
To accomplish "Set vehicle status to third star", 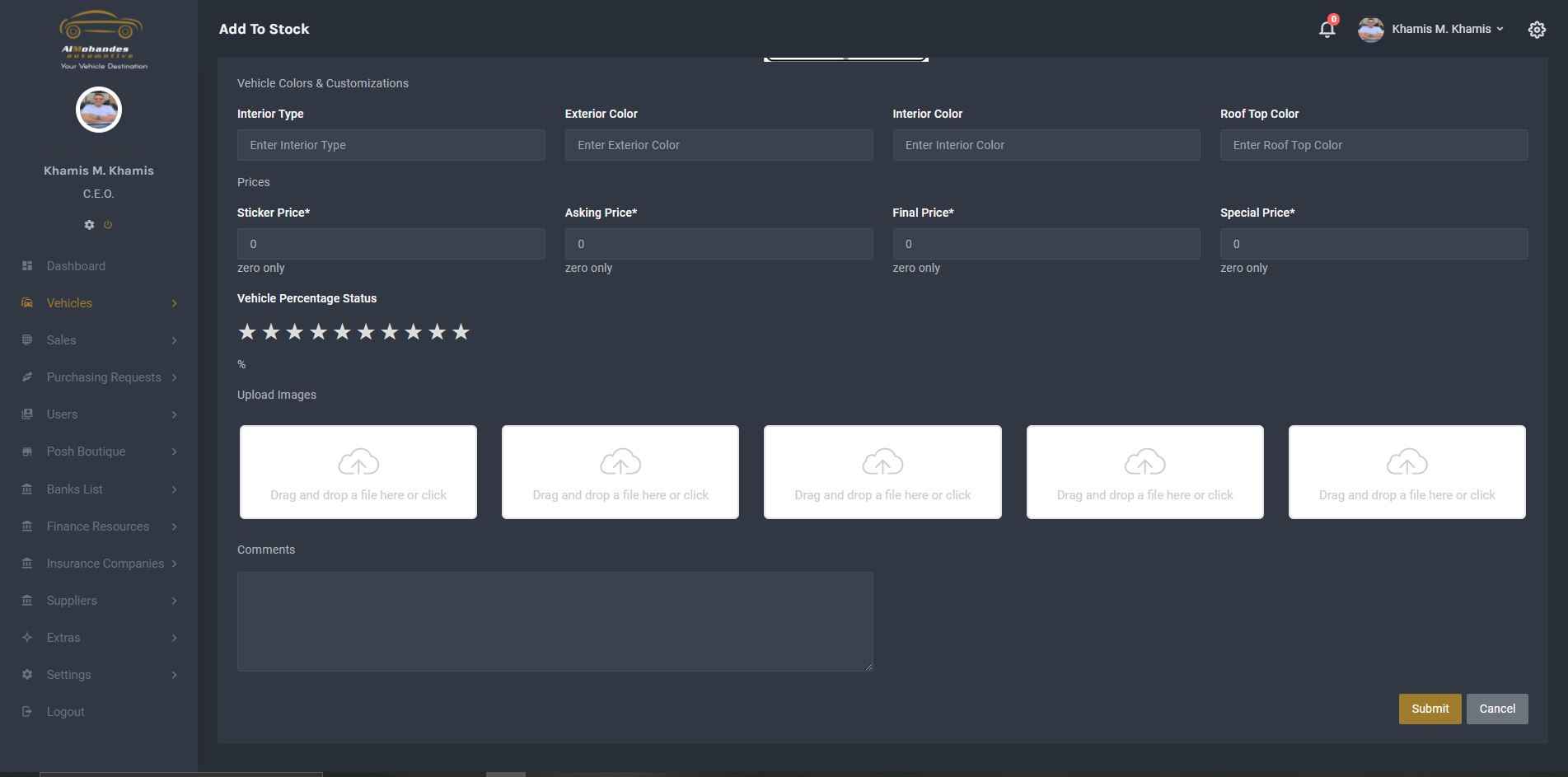I will coord(295,332).
